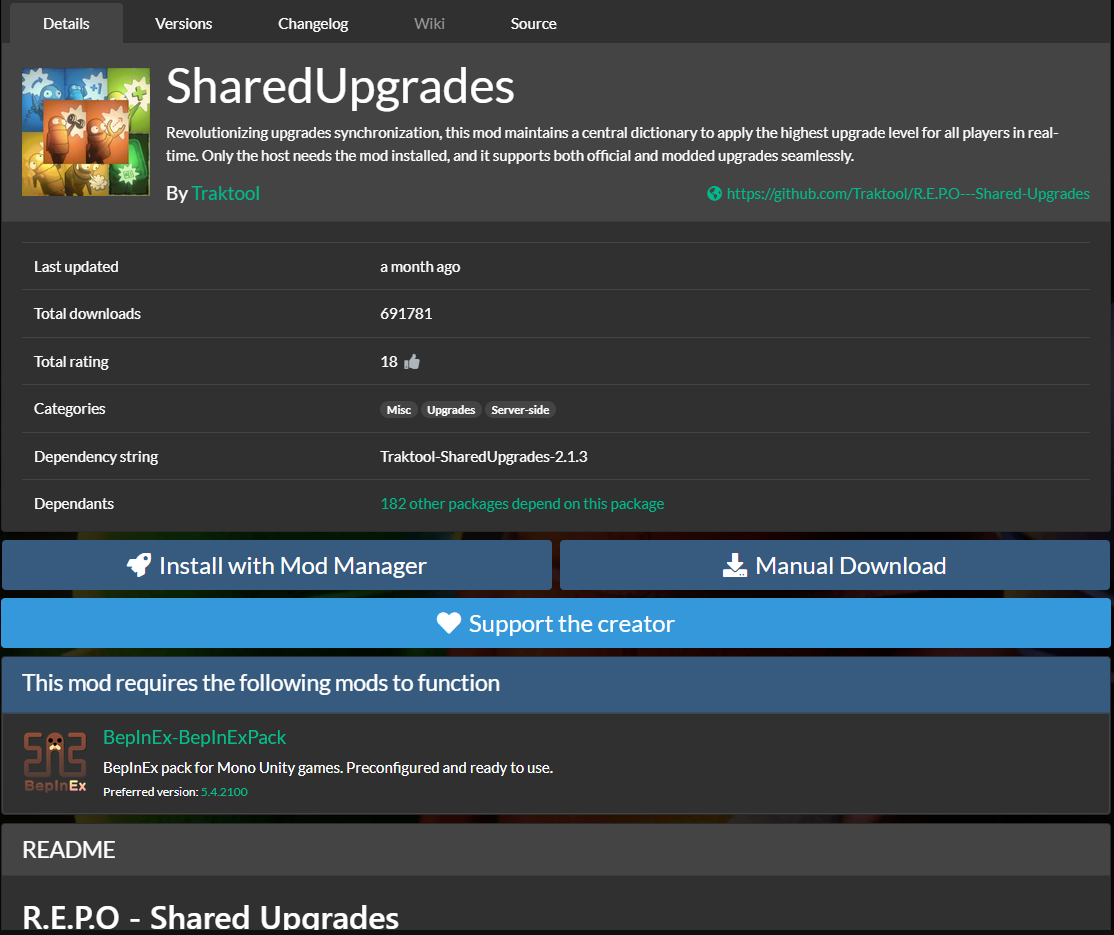Click the Categories label
Viewport: 1114px width, 935px height.
point(70,409)
